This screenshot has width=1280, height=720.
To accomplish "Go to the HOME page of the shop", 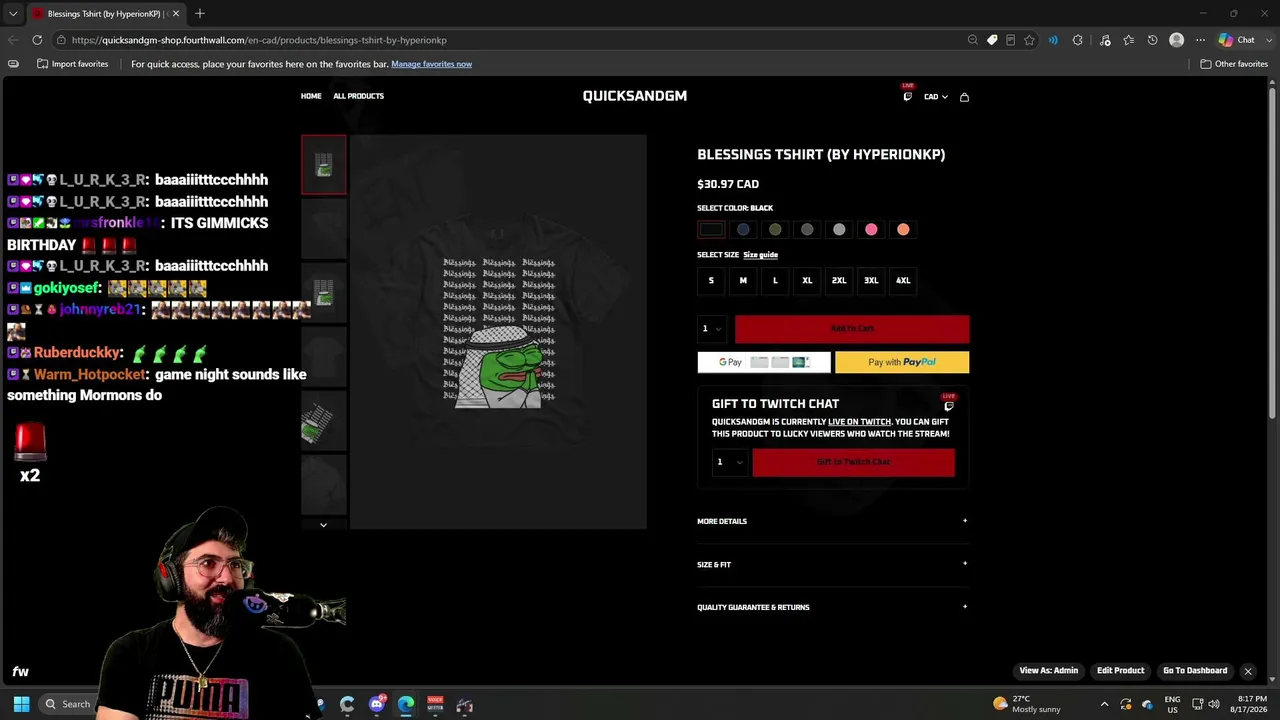I will tap(311, 96).
